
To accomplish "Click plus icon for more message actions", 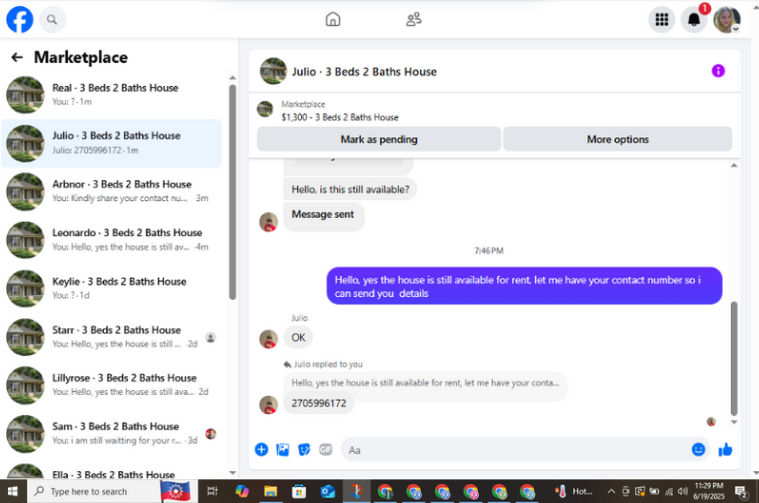I will tap(261, 449).
